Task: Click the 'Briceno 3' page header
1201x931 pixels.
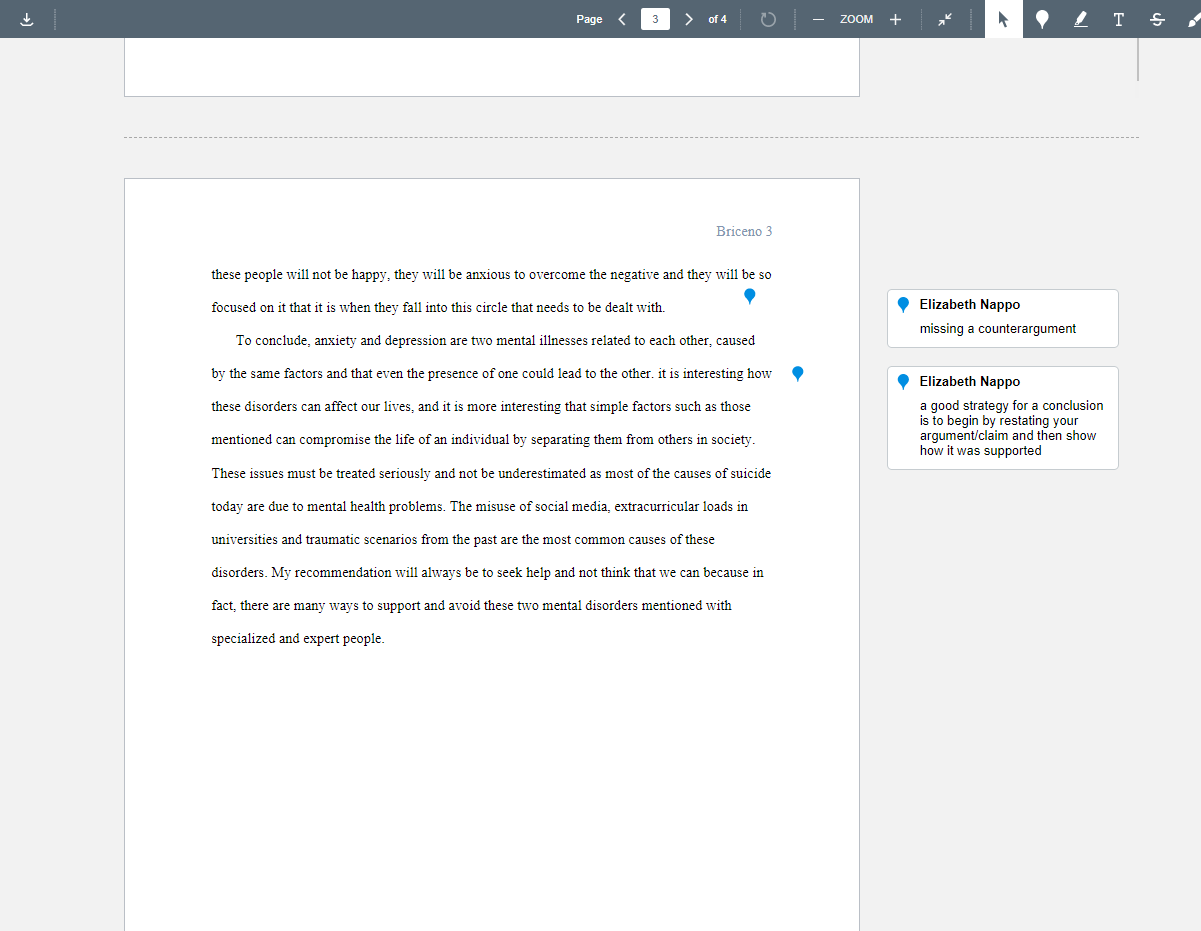Action: [x=744, y=231]
